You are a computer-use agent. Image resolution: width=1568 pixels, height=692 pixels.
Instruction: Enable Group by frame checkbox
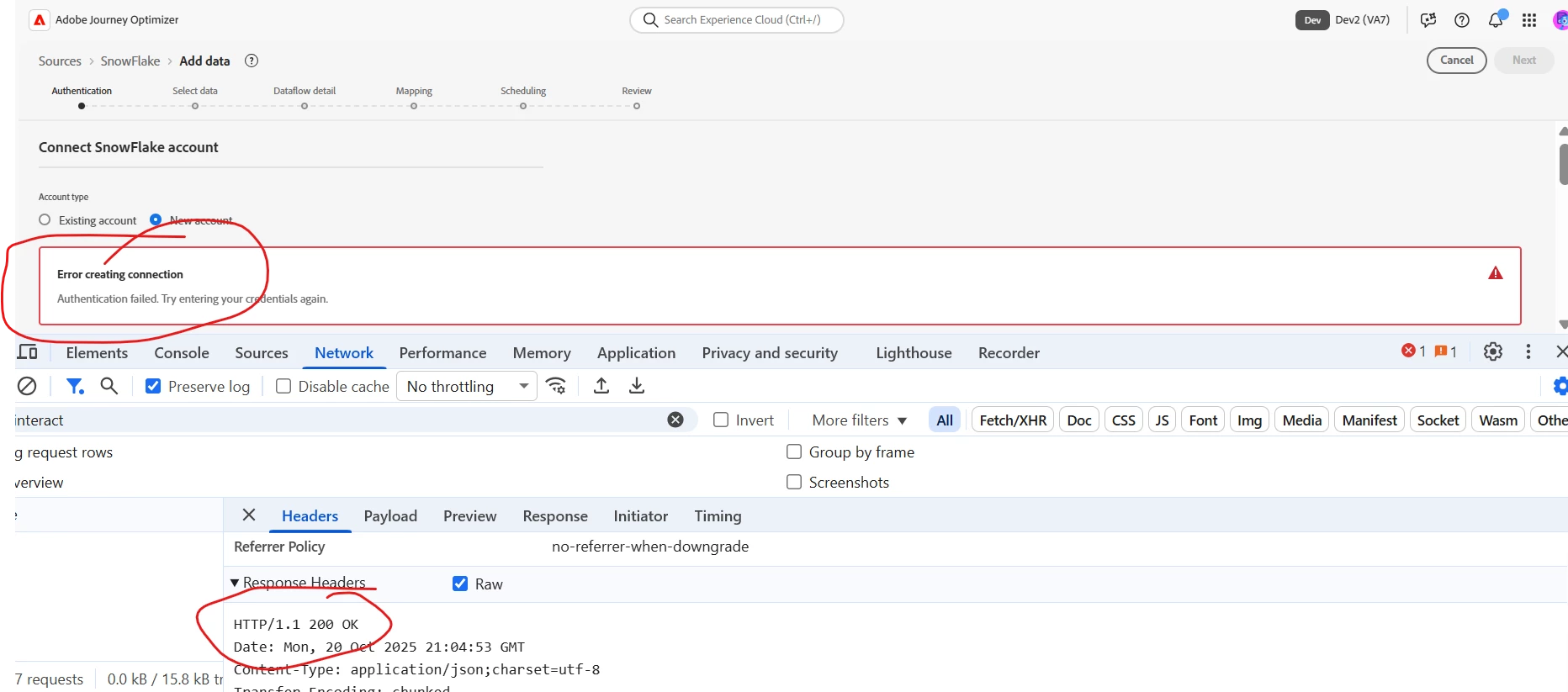pos(794,452)
